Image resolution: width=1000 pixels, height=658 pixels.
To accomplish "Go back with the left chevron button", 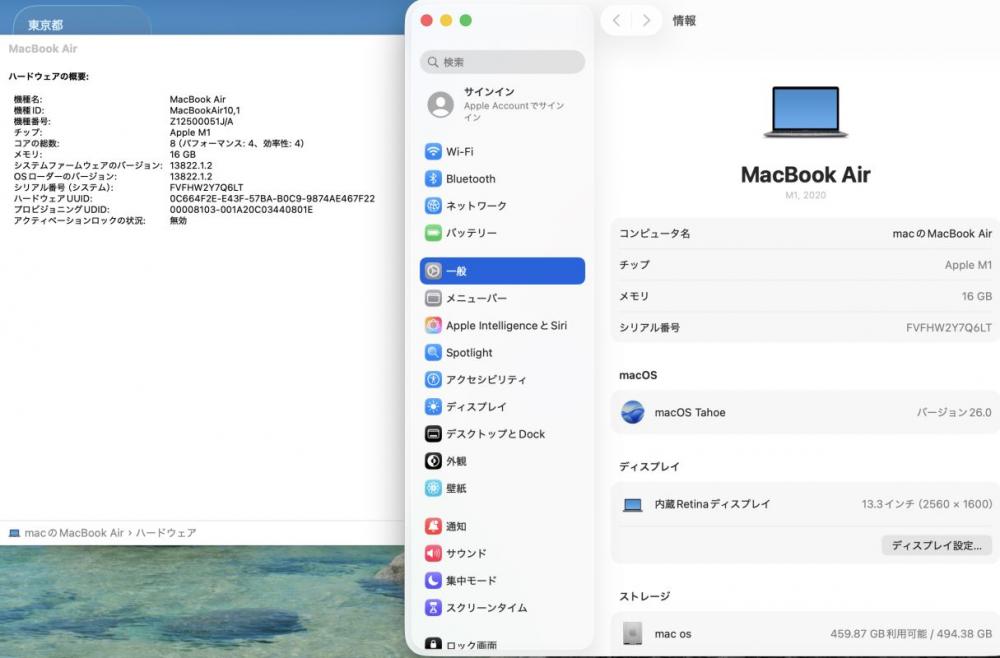I will click(x=616, y=20).
